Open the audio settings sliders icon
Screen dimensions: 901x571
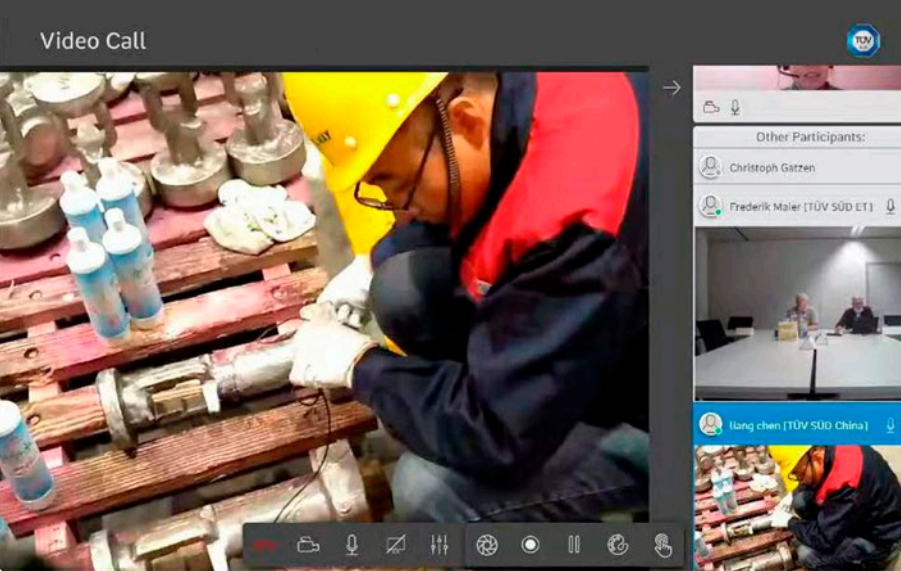[x=439, y=545]
